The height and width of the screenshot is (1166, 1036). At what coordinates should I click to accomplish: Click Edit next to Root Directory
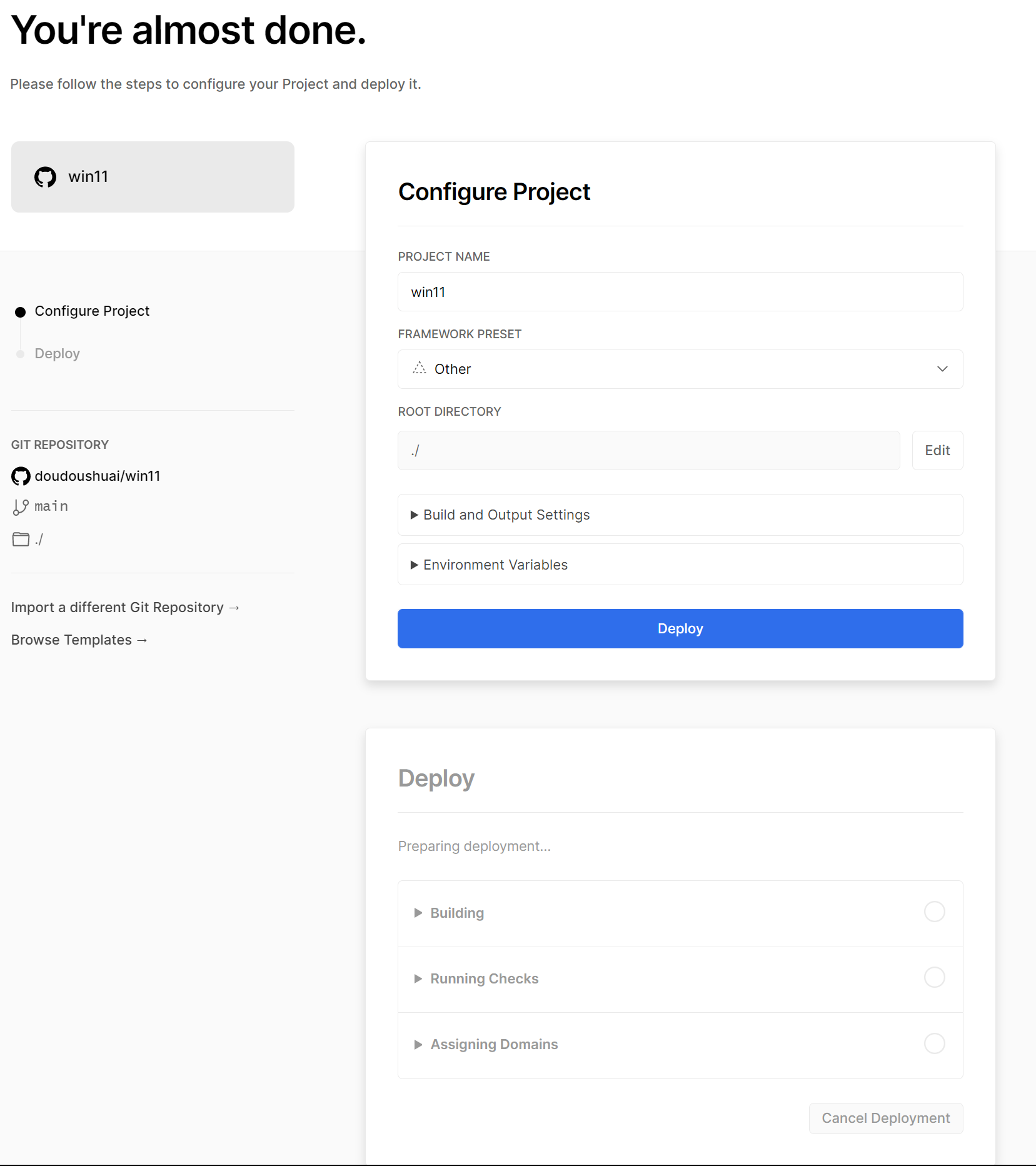point(937,451)
